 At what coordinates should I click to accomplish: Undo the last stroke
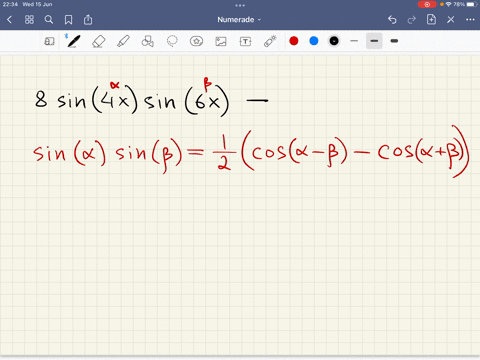pyautogui.click(x=392, y=20)
